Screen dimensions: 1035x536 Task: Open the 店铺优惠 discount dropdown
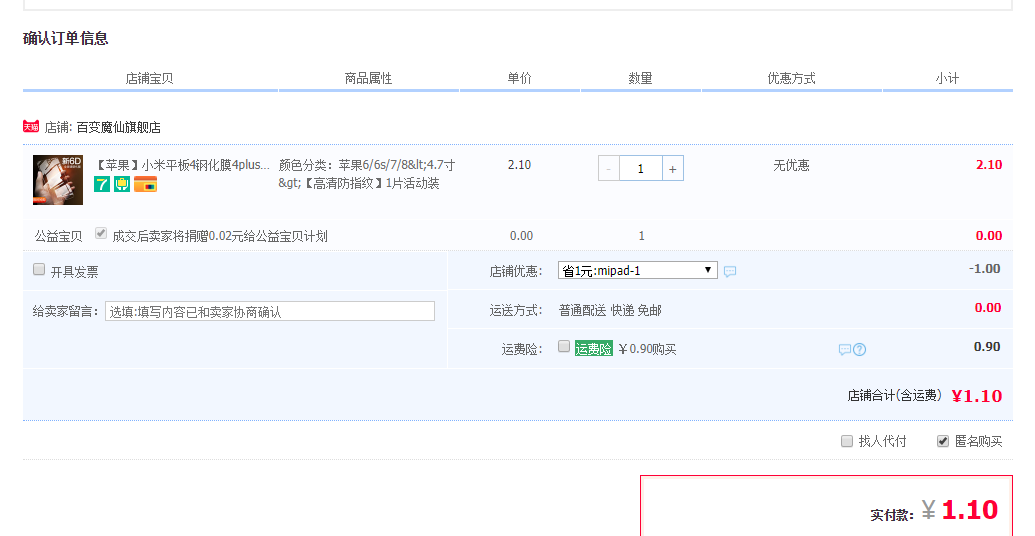(637, 270)
